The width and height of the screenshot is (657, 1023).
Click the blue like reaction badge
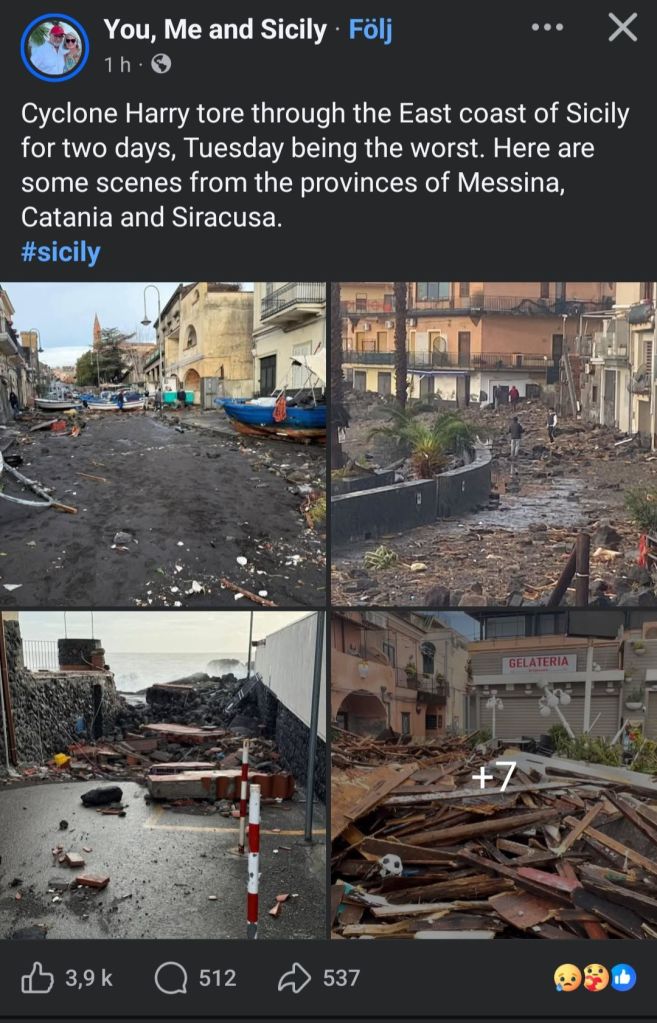point(623,978)
